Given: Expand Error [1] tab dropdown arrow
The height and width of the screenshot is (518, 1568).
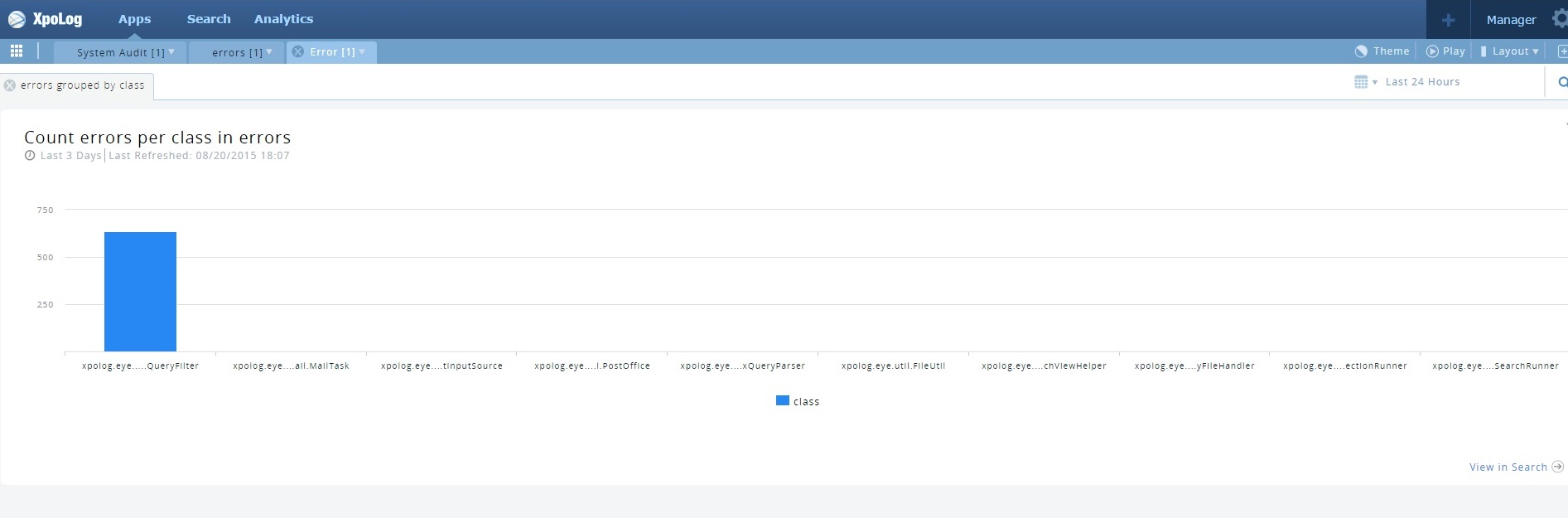Looking at the screenshot, I should [x=362, y=51].
